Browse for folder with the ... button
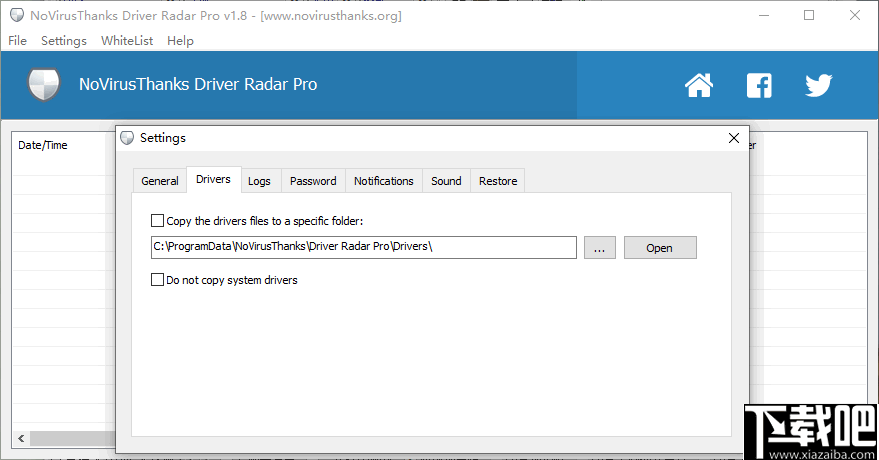This screenshot has height=460, width=879. [x=600, y=248]
